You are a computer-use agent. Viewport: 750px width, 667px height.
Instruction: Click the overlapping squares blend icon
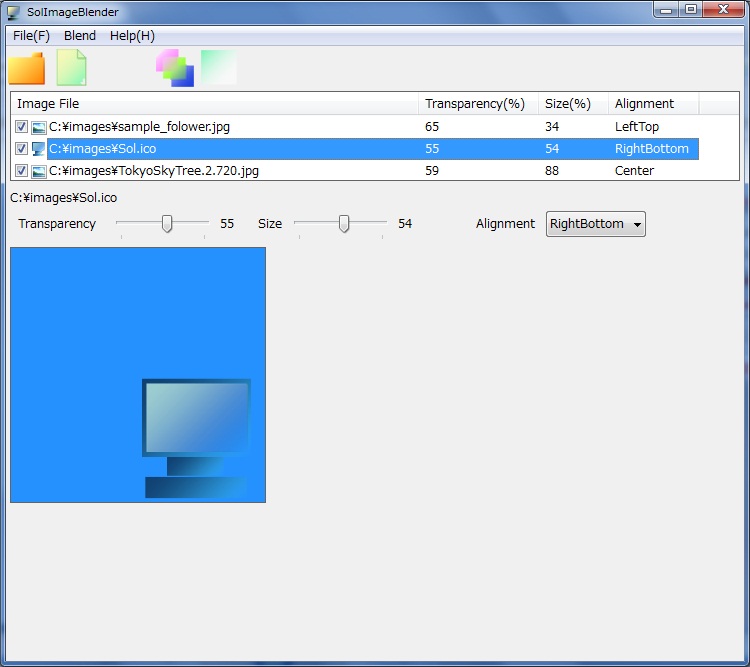pos(175,68)
